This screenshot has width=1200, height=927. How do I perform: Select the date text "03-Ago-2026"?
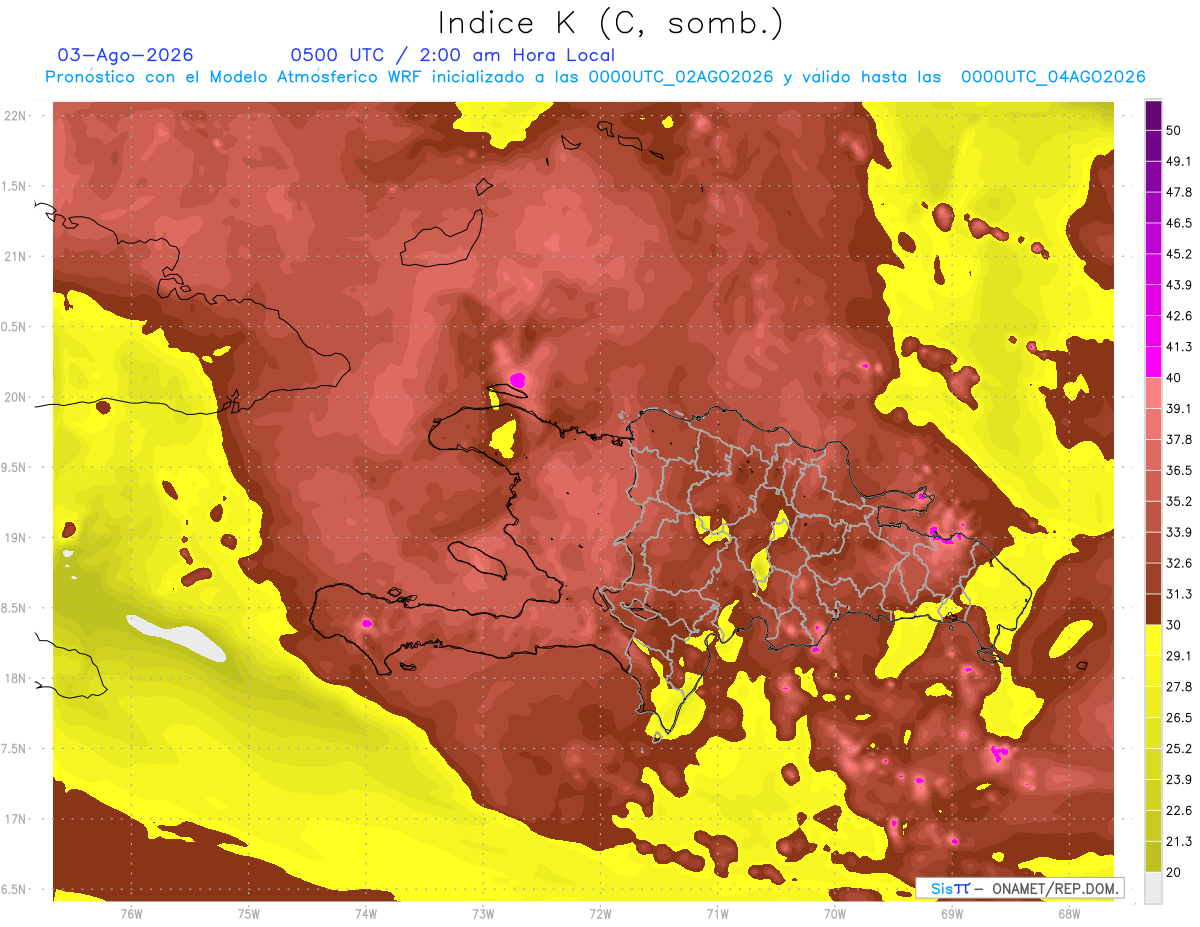tap(125, 55)
